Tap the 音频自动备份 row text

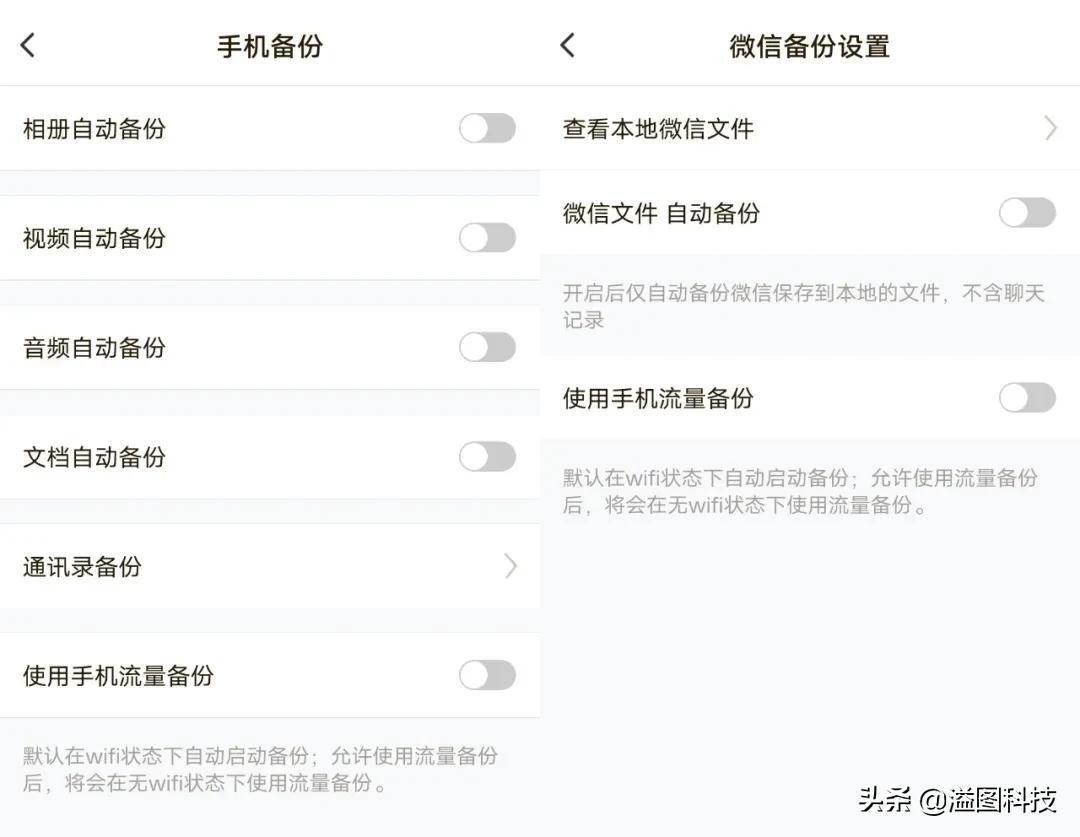[x=94, y=348]
